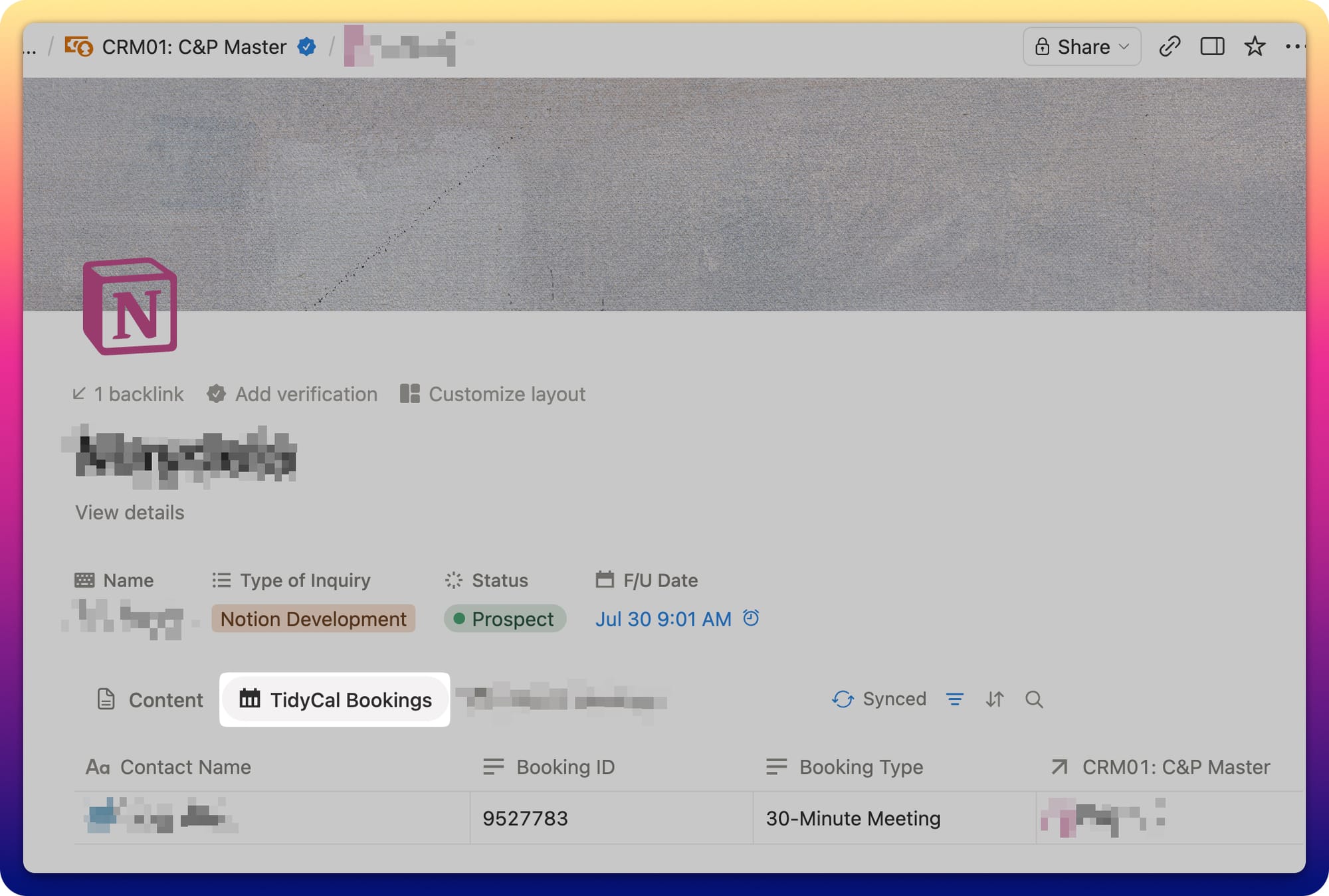Click View details
1329x896 pixels.
(x=130, y=512)
